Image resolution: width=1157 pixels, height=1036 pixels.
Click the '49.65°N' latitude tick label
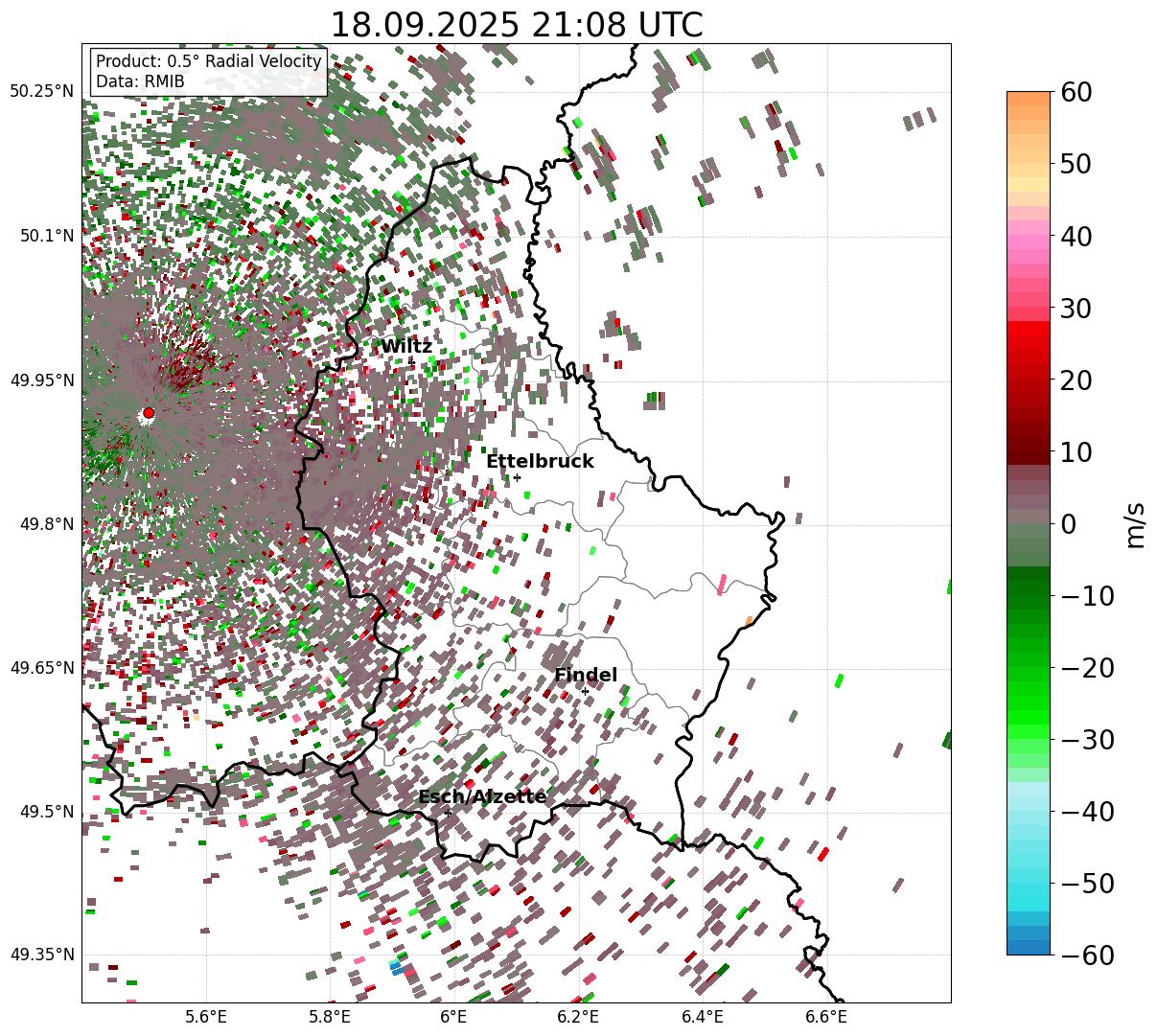pyautogui.click(x=41, y=668)
